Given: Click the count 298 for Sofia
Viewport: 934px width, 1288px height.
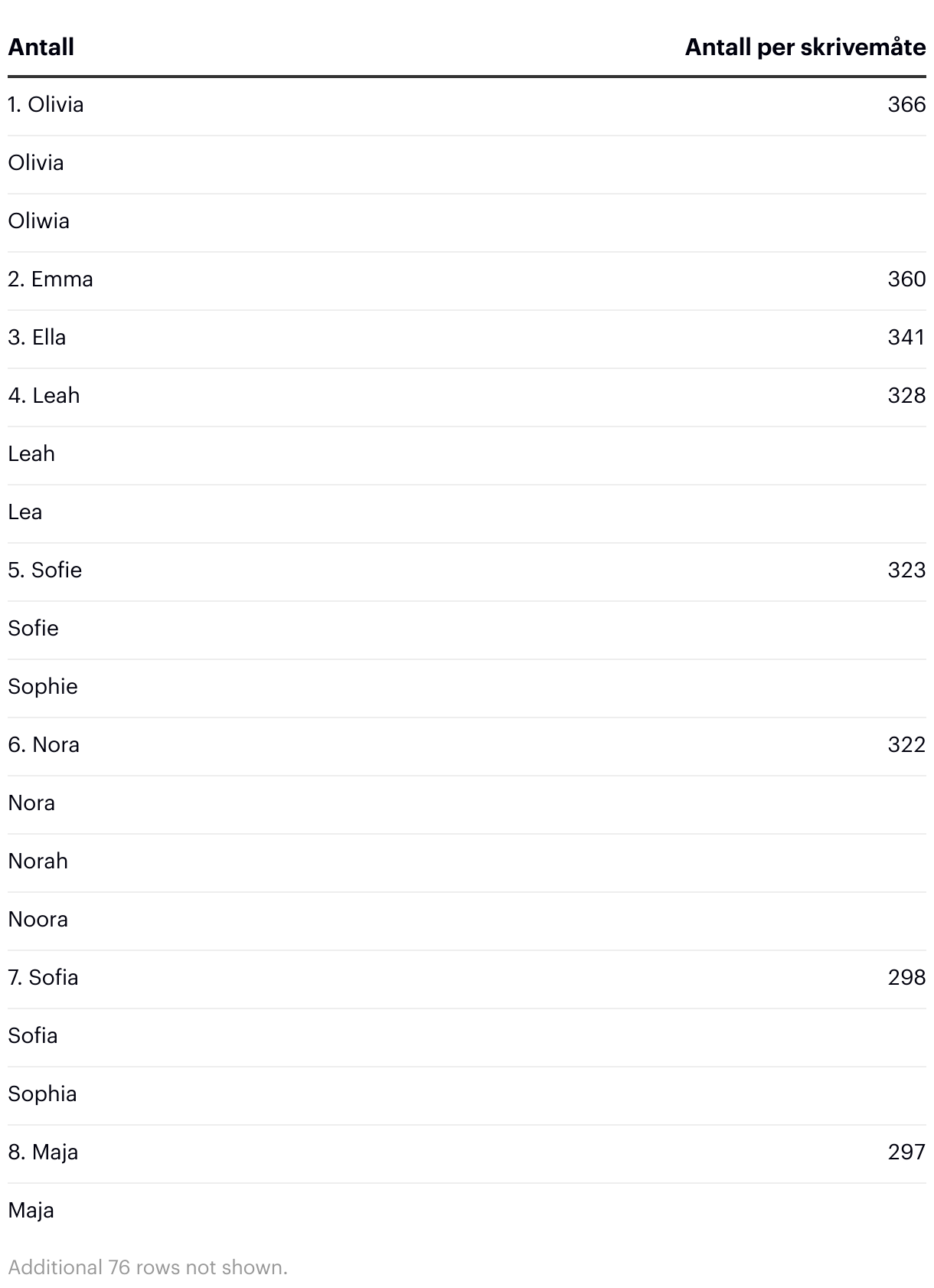Looking at the screenshot, I should point(906,977).
